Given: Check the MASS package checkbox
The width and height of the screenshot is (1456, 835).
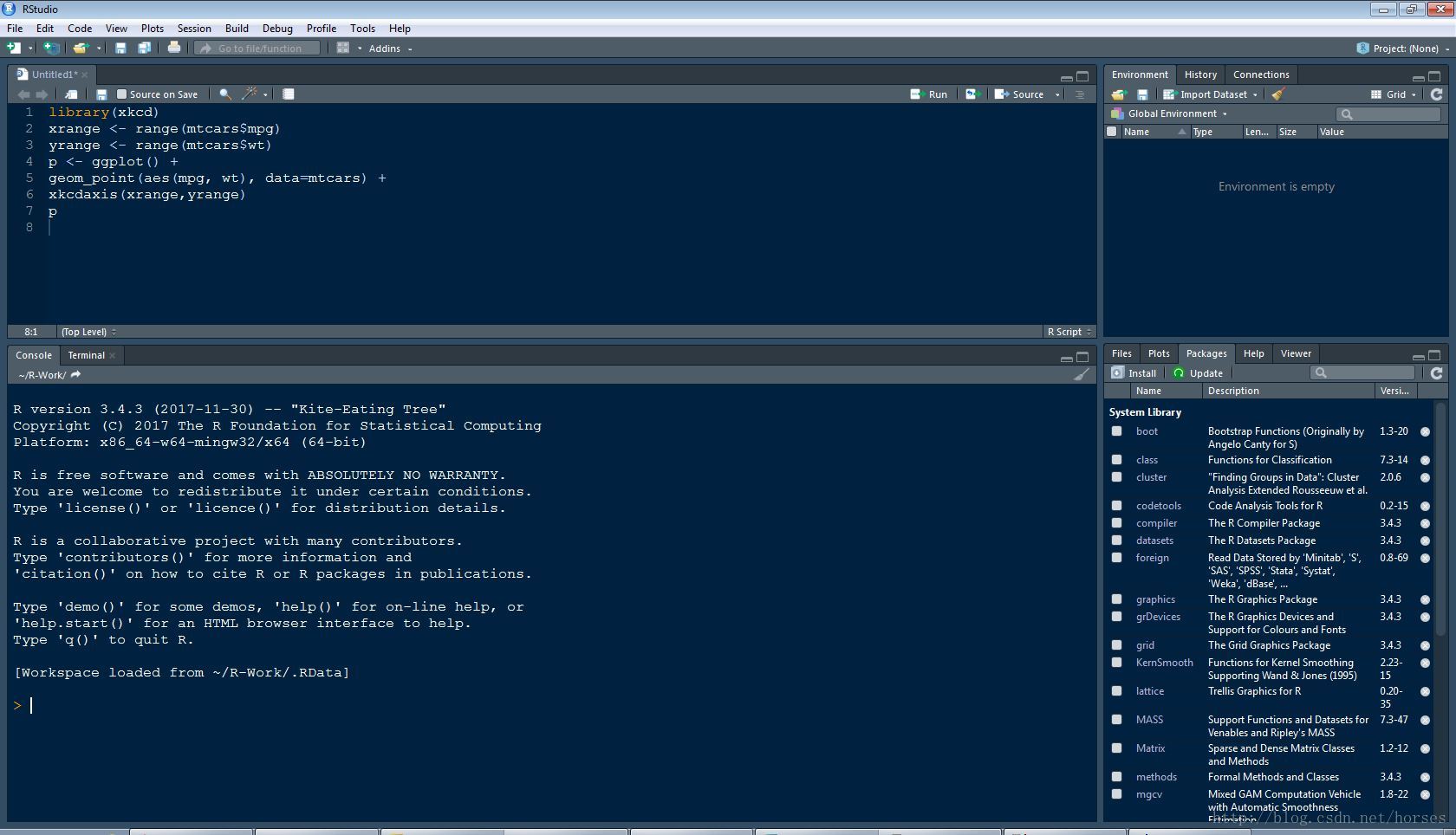Looking at the screenshot, I should tap(1116, 719).
